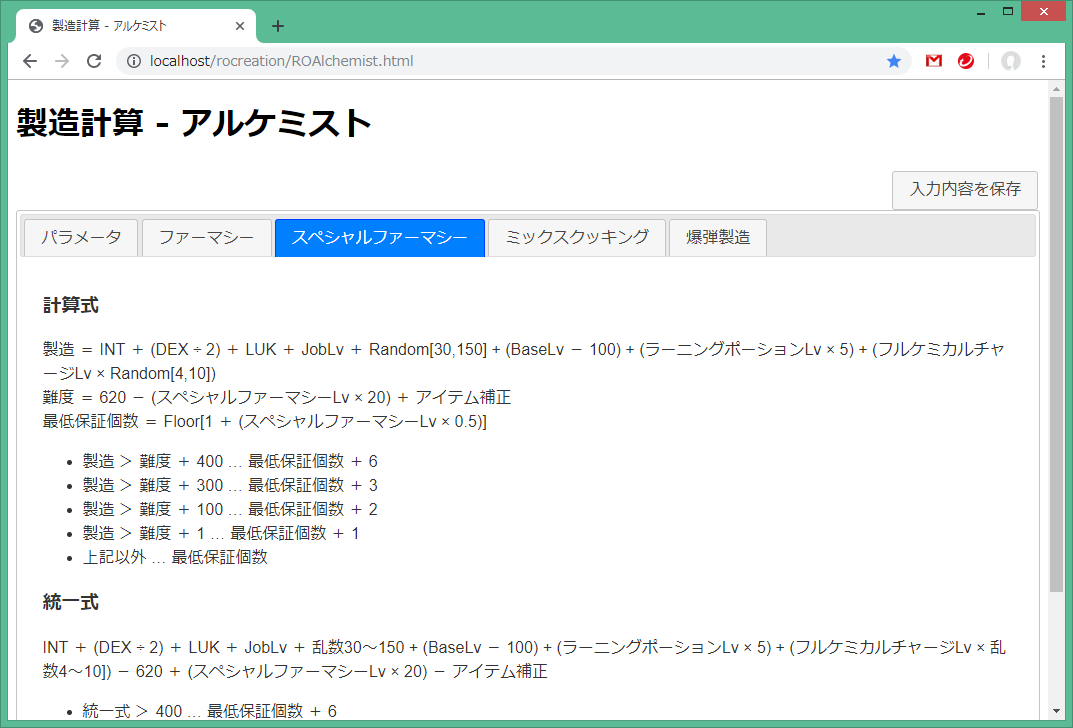Switch to the ファーマシー tab
Viewport: 1073px width, 728px height.
click(x=206, y=238)
